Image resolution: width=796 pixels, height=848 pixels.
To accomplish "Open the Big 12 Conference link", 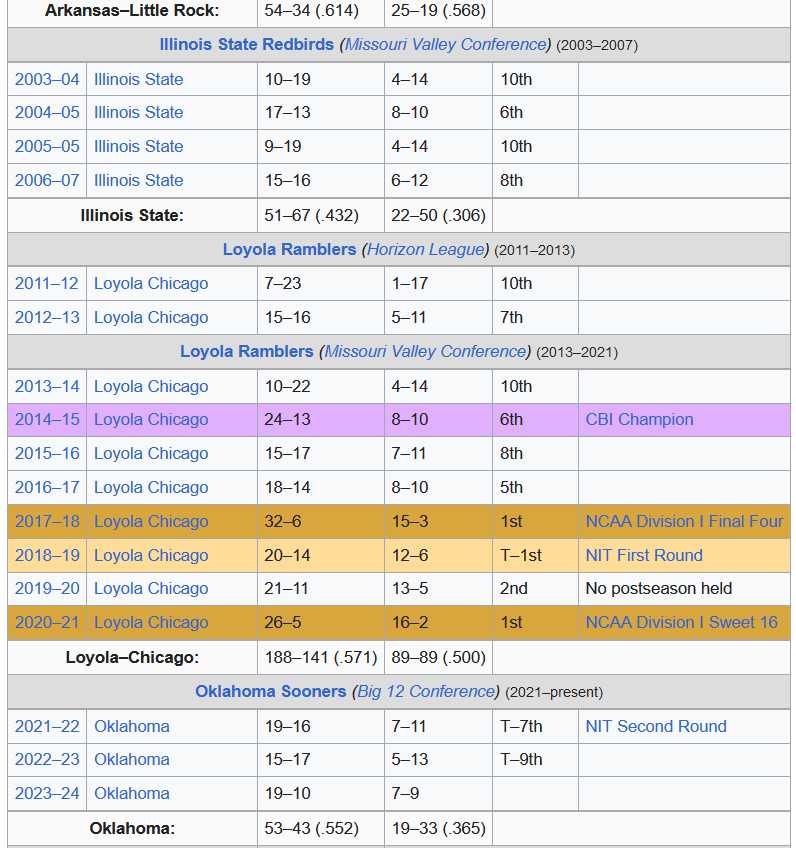I will tap(426, 692).
